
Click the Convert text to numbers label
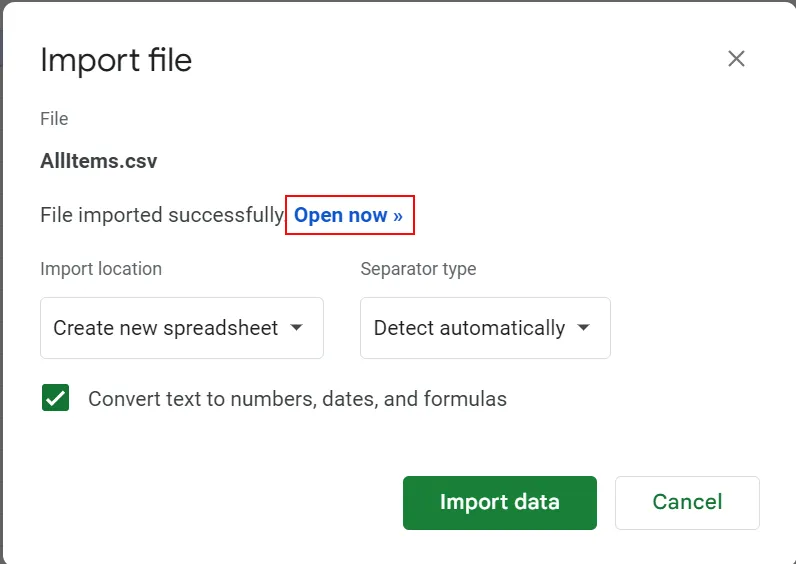(297, 399)
